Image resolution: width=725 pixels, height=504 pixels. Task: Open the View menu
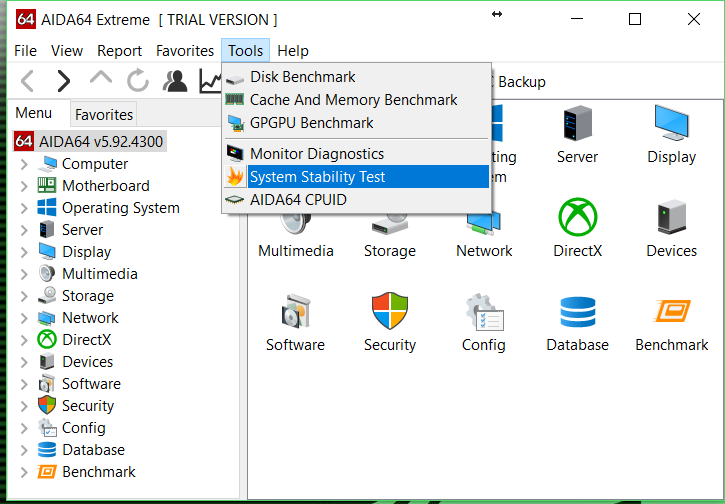[x=67, y=50]
